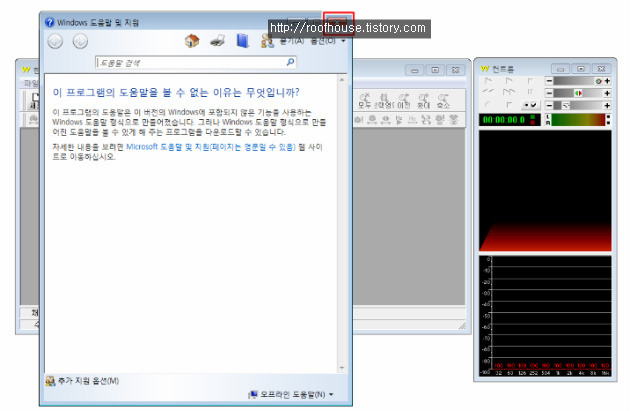Click fast-forward button in 컨트롤 window
Viewport: 630px width, 411px height.
(x=509, y=92)
